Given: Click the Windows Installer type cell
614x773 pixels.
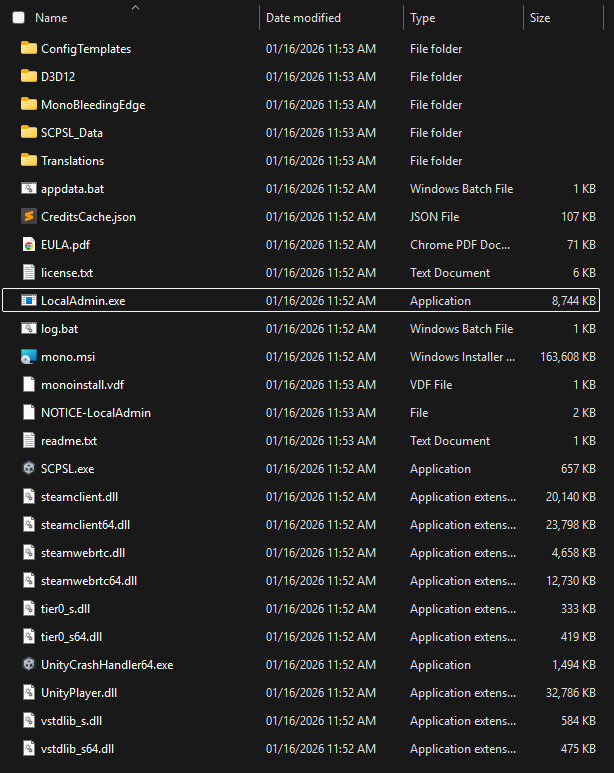Looking at the screenshot, I should tap(462, 356).
